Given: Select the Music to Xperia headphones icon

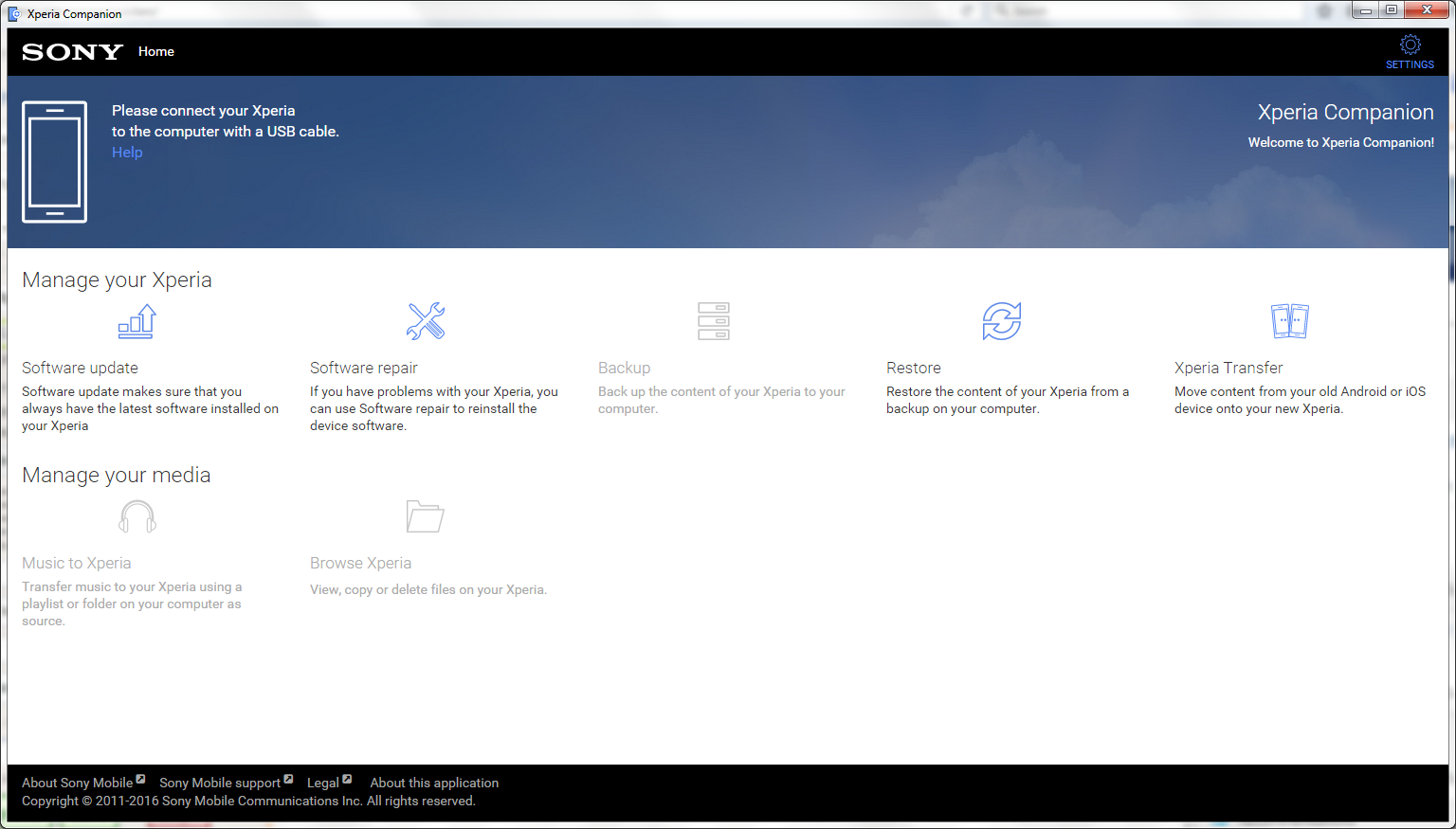Looking at the screenshot, I should 136,516.
